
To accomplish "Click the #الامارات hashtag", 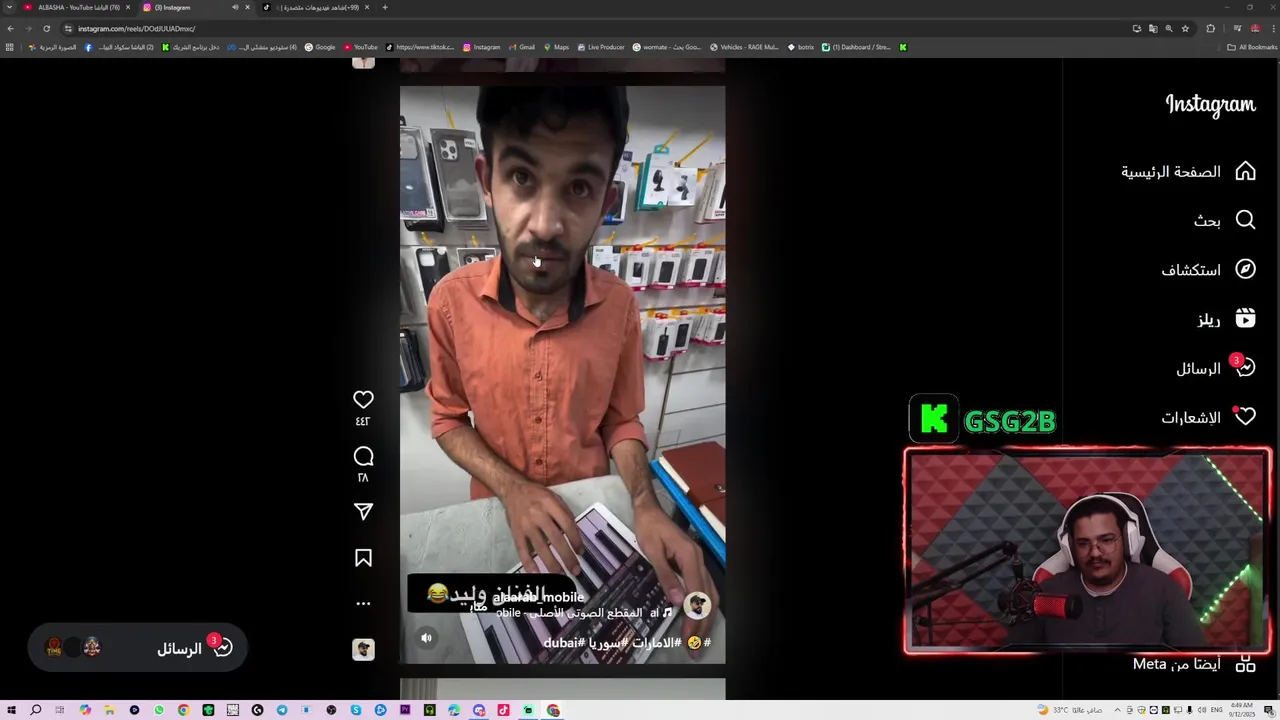I will coord(658,642).
